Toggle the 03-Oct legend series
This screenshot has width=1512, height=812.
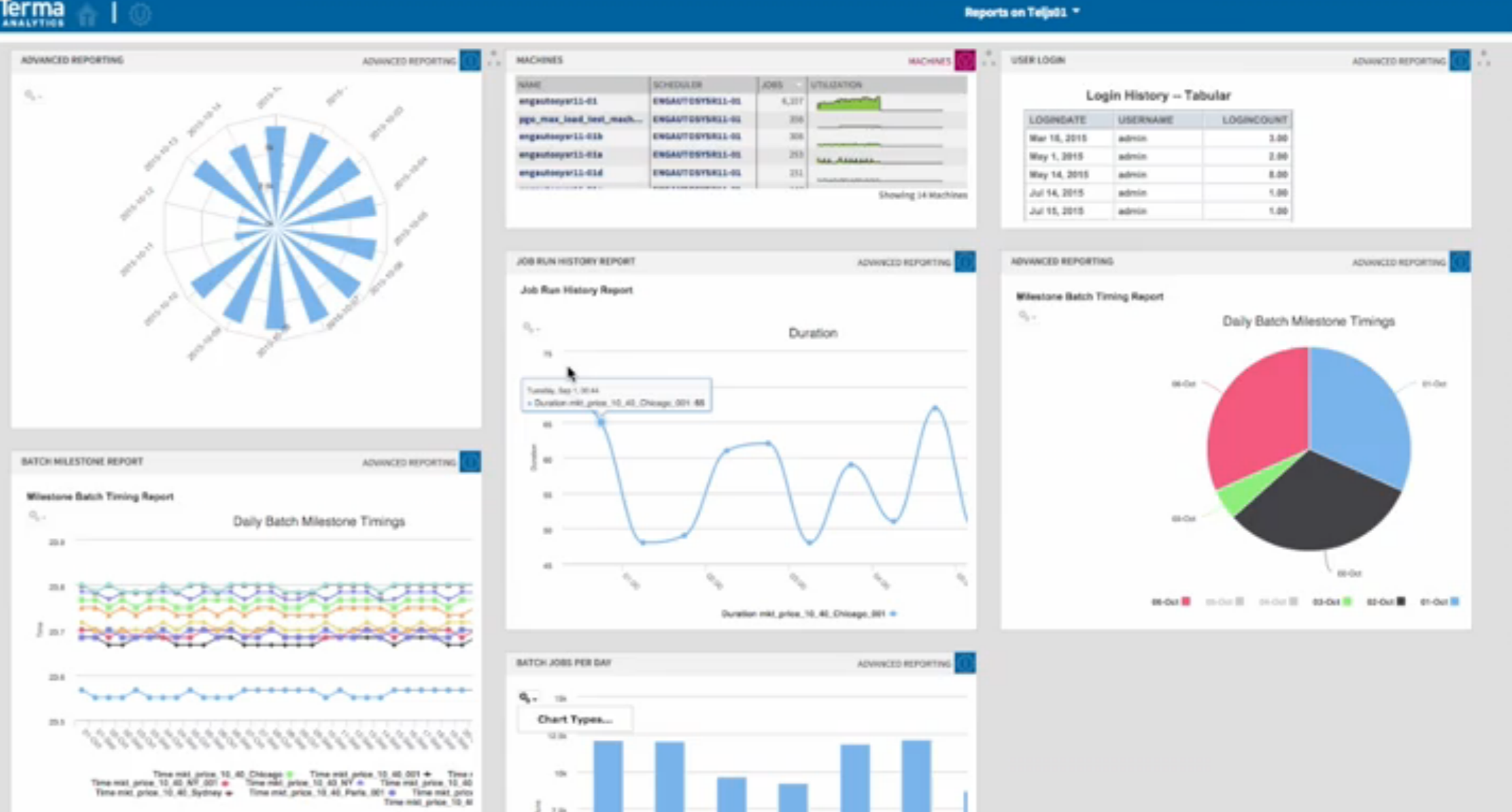tap(1331, 602)
